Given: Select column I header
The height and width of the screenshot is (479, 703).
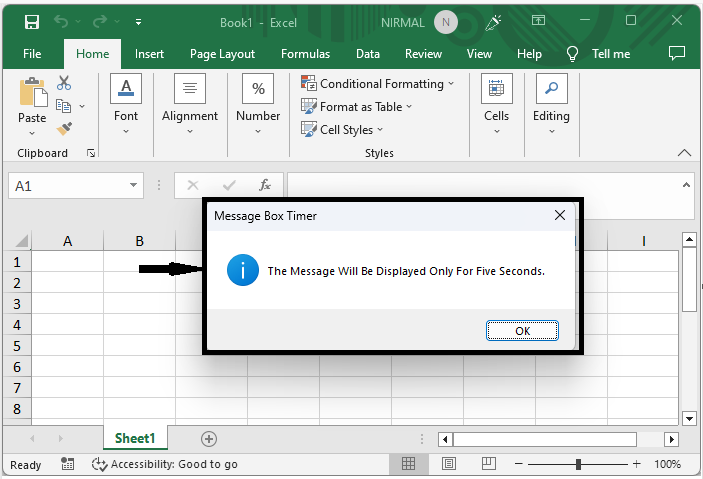Looking at the screenshot, I should point(643,241).
